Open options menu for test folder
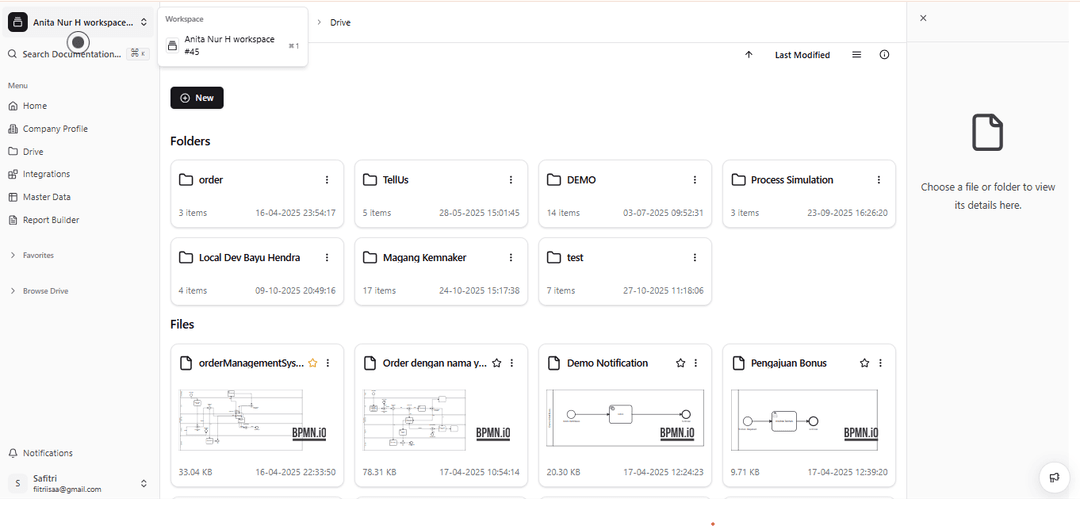The width and height of the screenshot is (1080, 527). point(695,258)
